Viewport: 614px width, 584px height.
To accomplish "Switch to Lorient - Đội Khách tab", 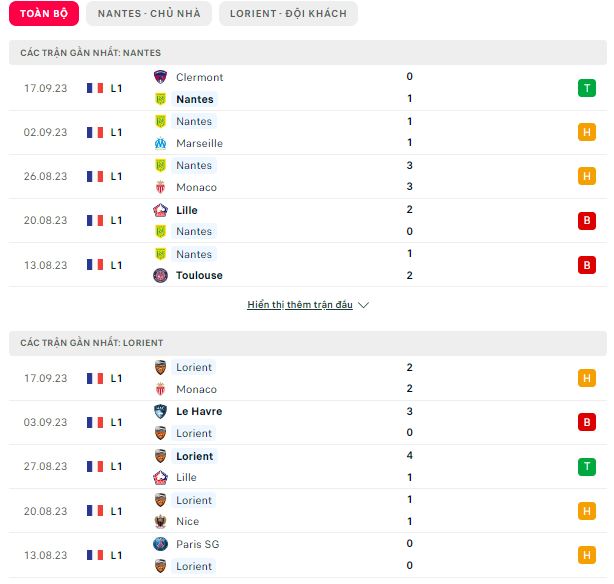I will click(x=288, y=14).
